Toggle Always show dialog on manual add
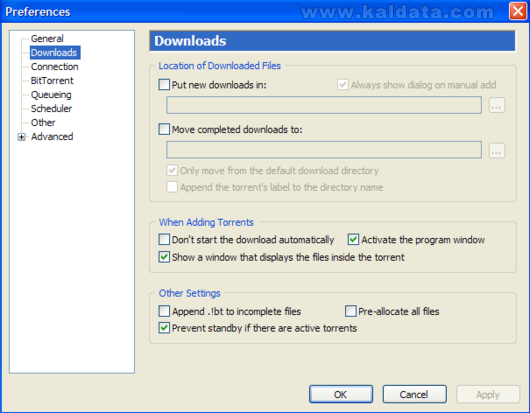The height and width of the screenshot is (413, 530). (x=342, y=84)
